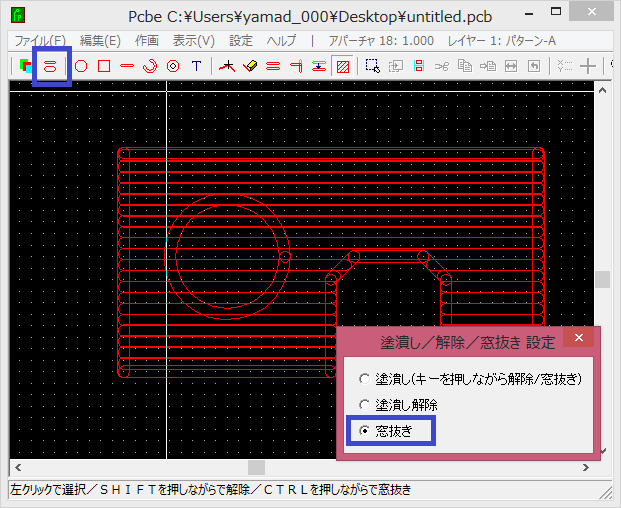Click the yellow eraser tool icon

(x=250, y=66)
